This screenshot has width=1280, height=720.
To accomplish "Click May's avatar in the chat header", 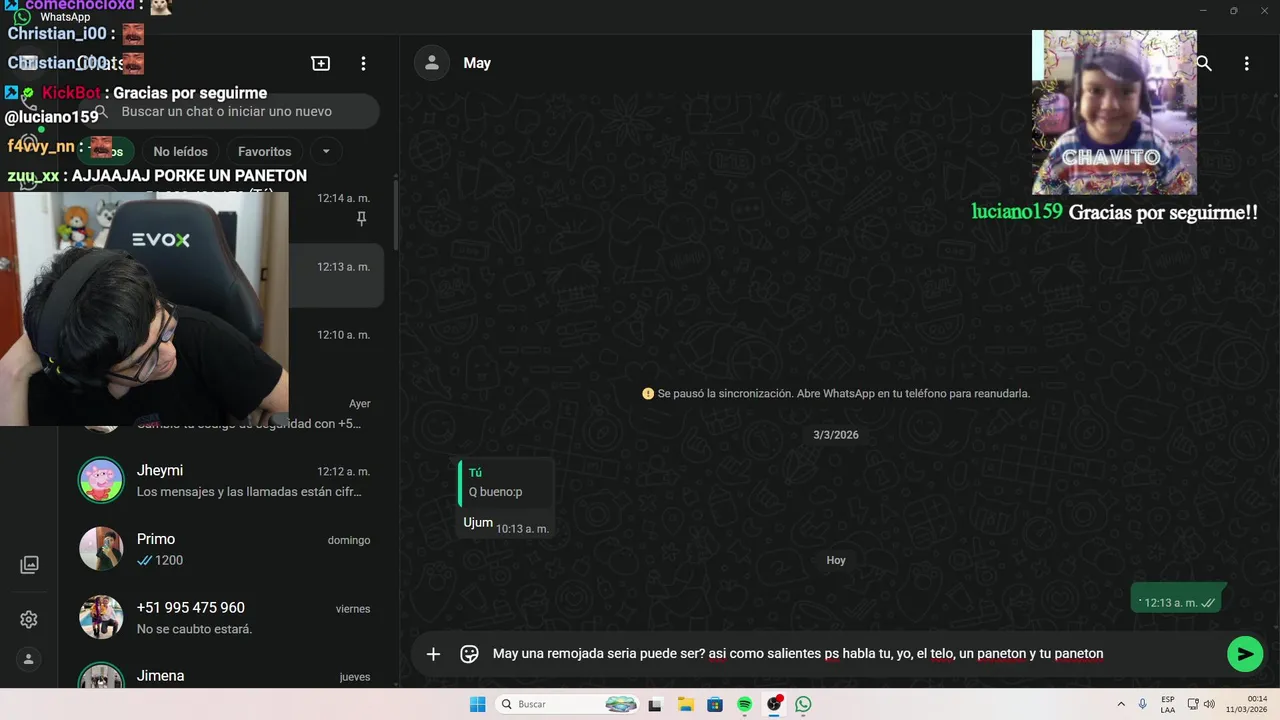I will pyautogui.click(x=432, y=63).
